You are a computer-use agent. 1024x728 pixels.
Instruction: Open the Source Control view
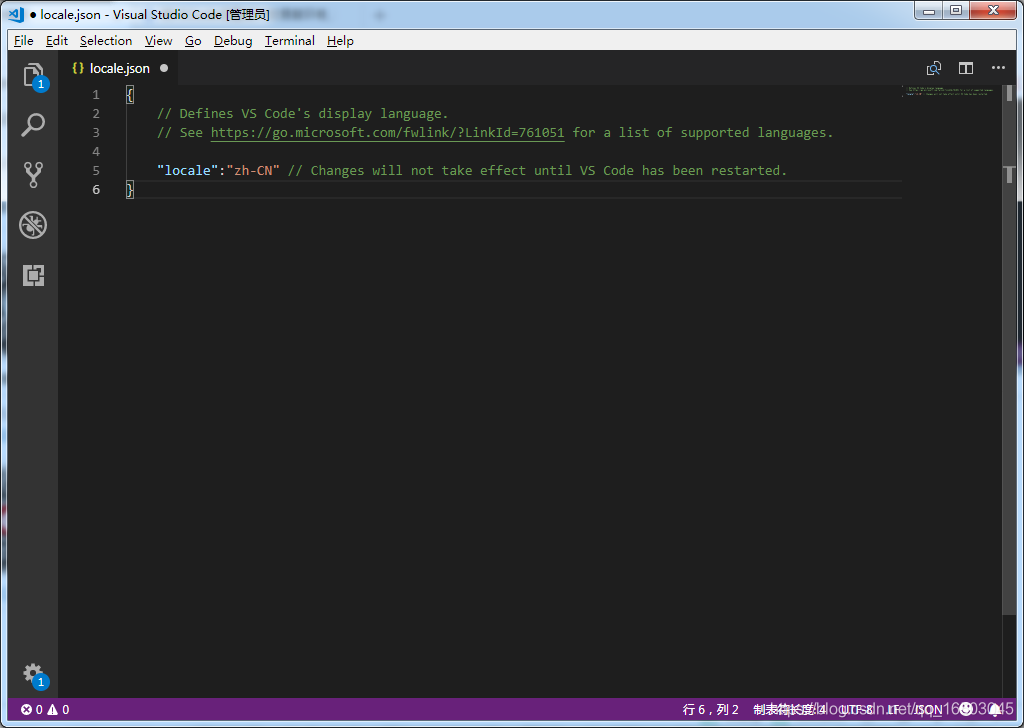(x=33, y=175)
